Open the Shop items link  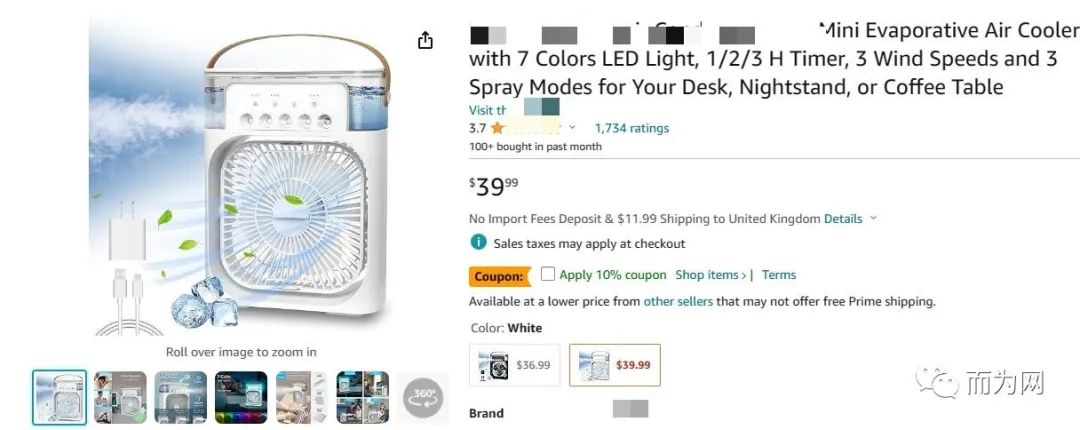point(711,275)
